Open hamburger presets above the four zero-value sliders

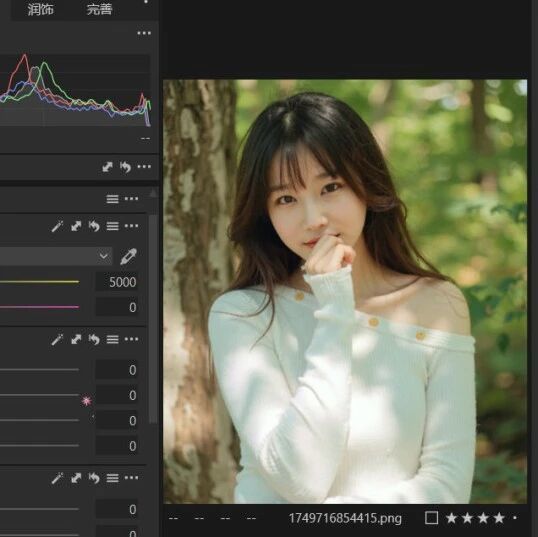click(x=113, y=340)
